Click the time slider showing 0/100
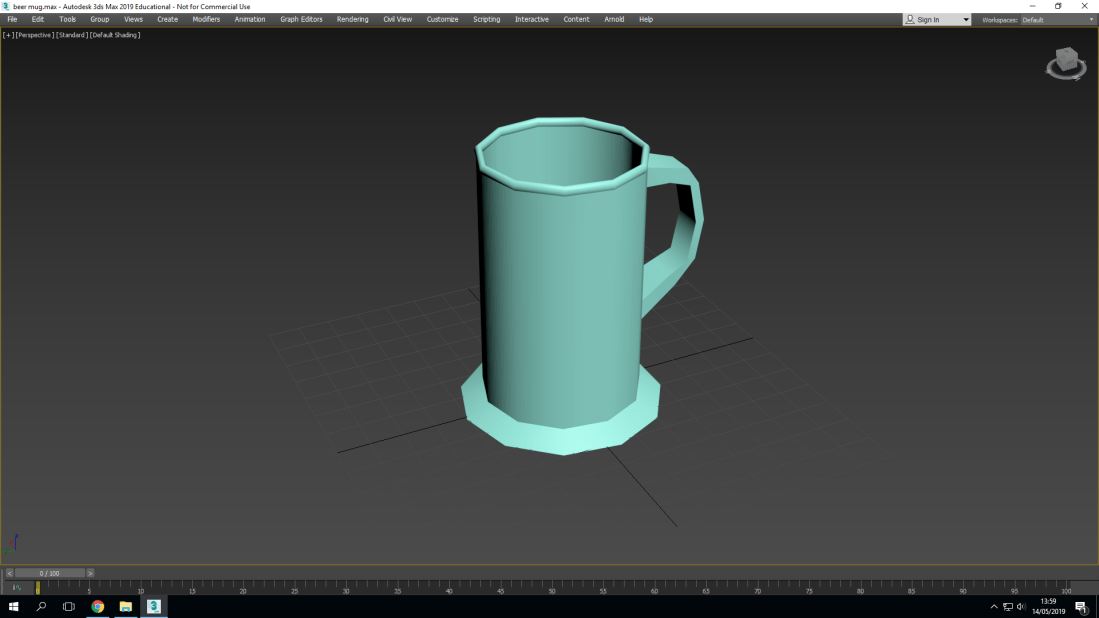 48,573
